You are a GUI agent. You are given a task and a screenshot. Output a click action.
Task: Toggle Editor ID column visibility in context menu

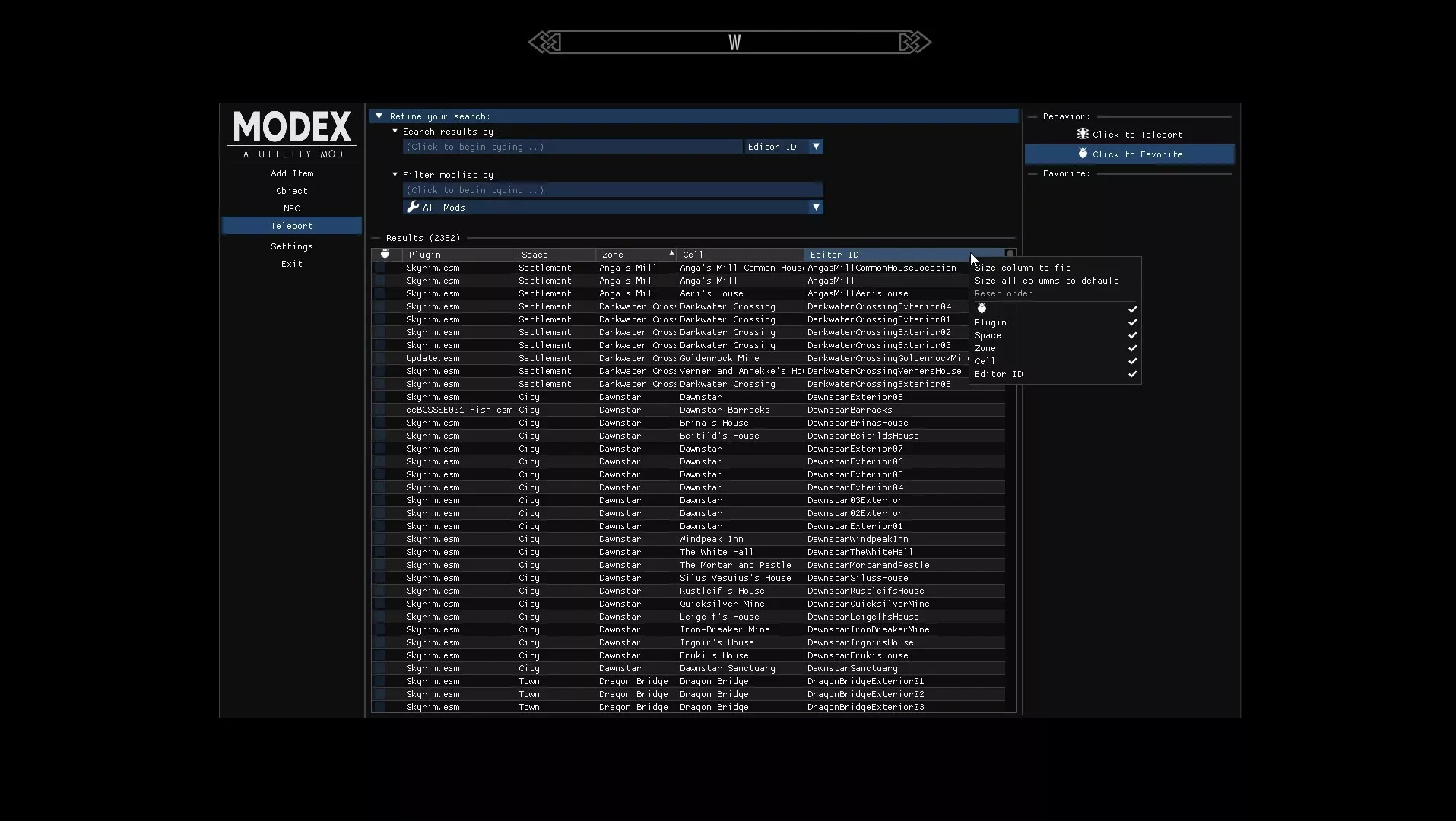tap(1055, 374)
